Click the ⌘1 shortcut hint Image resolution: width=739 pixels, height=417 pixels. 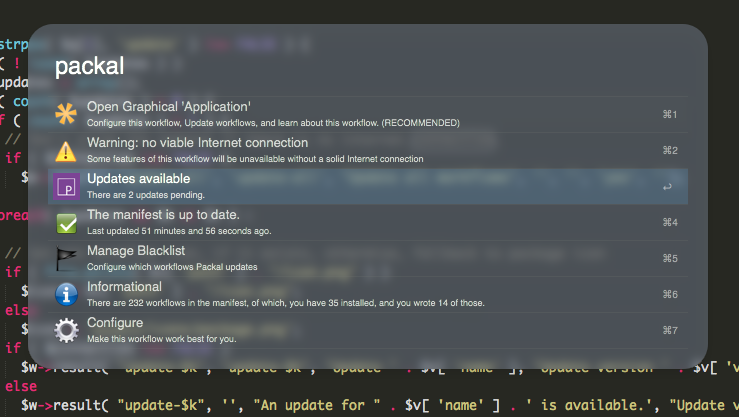[670, 114]
